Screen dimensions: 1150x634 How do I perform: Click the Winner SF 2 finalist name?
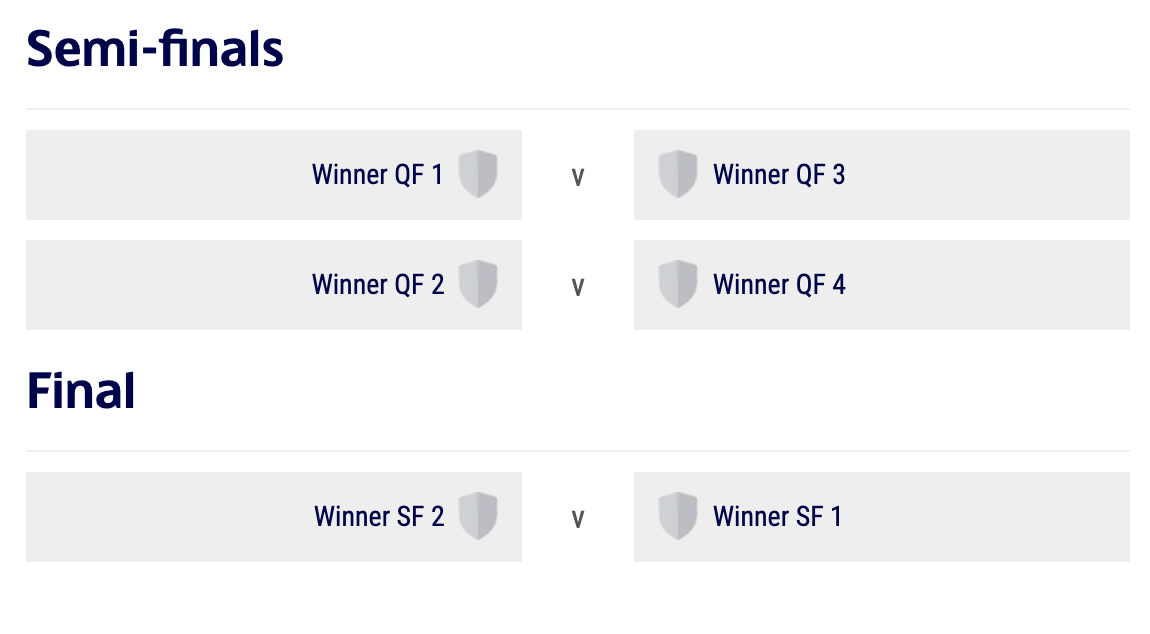(379, 517)
